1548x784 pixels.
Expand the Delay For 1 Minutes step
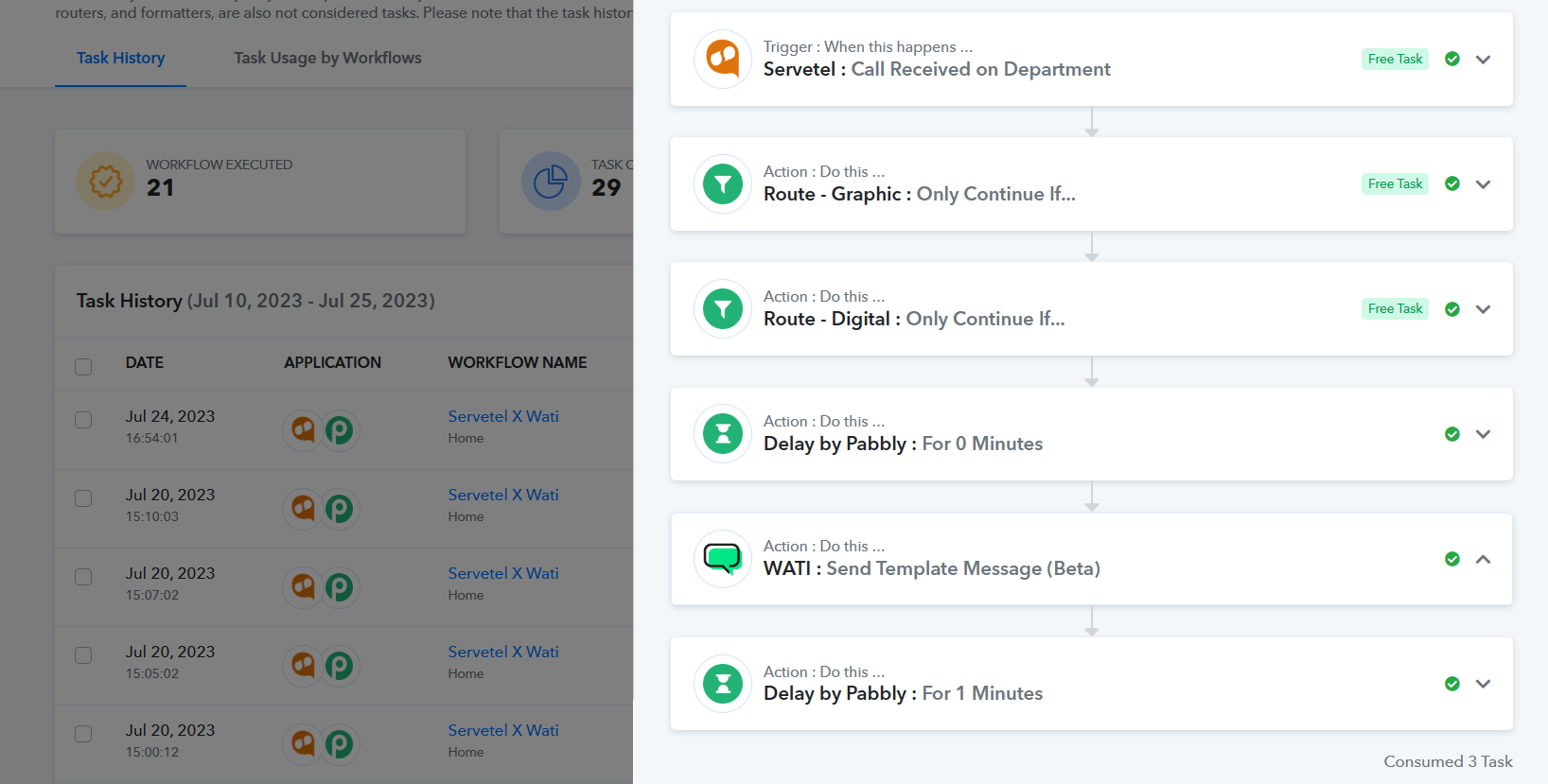point(1483,684)
